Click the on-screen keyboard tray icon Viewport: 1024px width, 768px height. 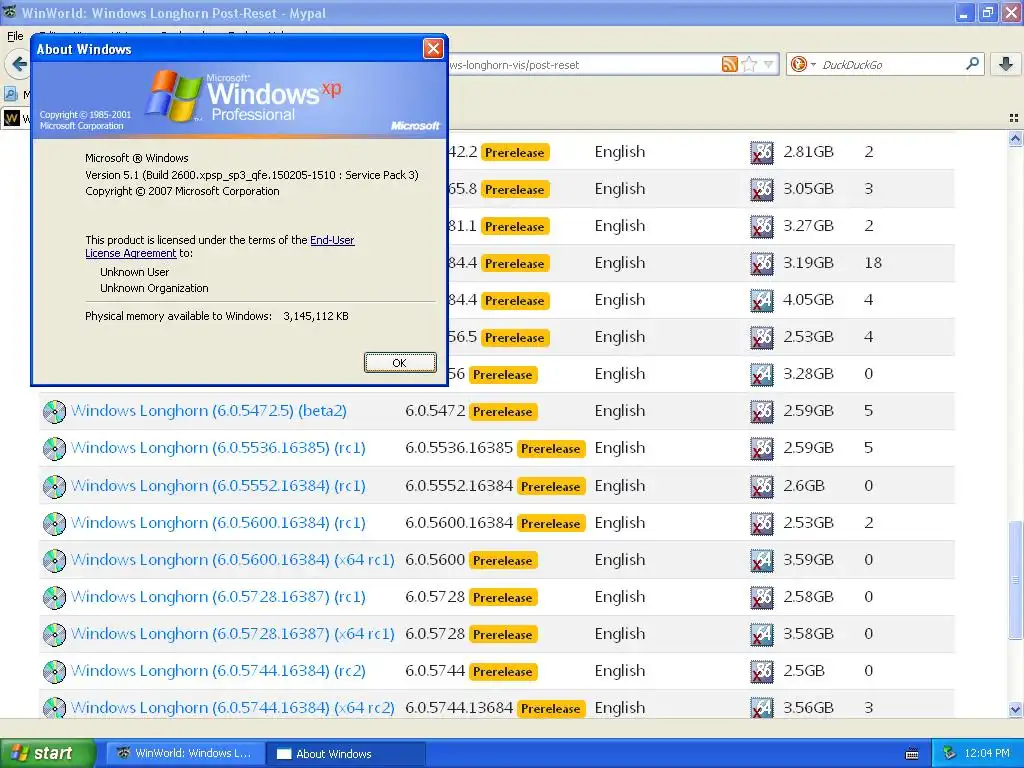point(912,754)
